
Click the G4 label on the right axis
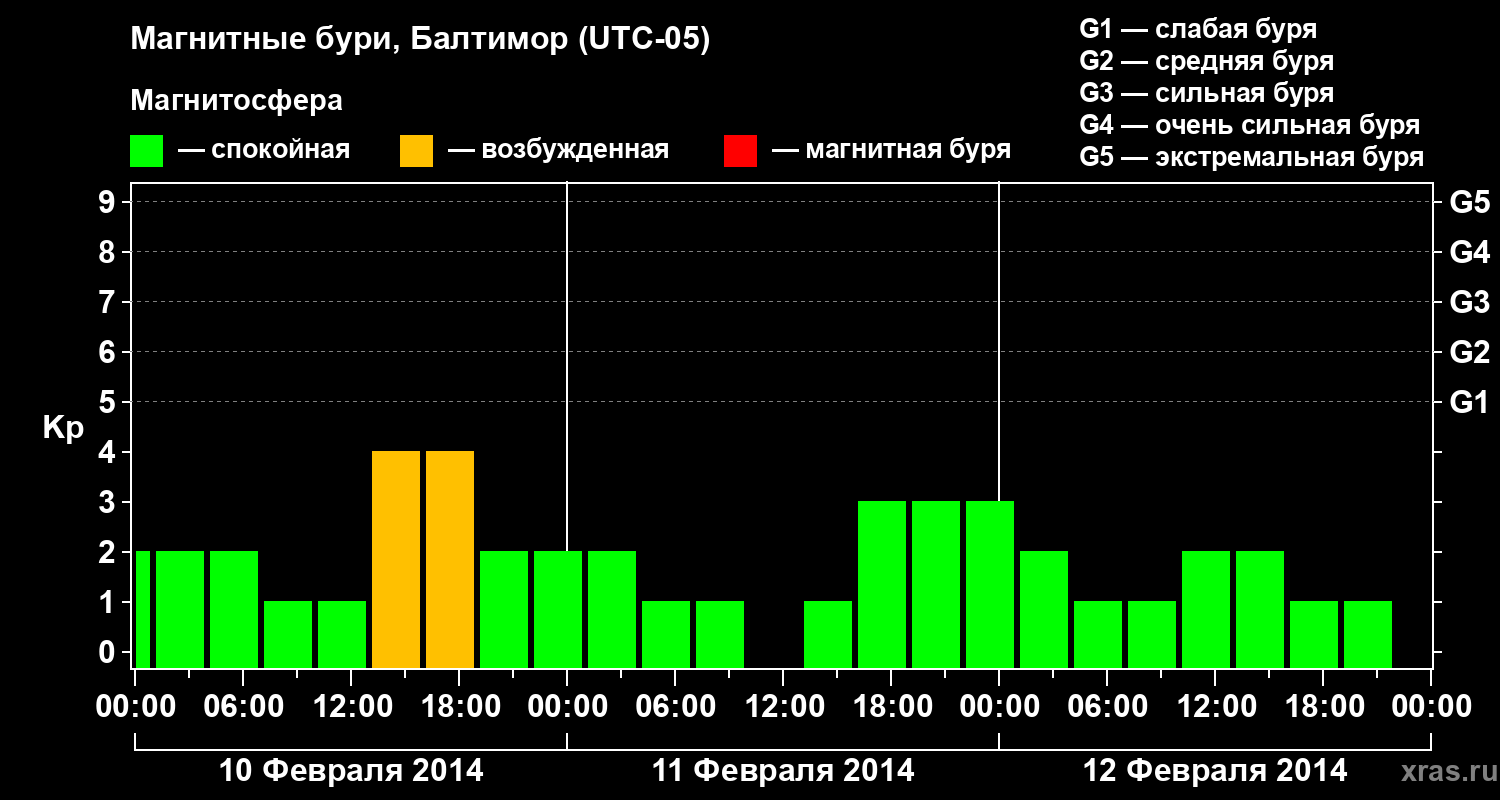tap(1469, 253)
